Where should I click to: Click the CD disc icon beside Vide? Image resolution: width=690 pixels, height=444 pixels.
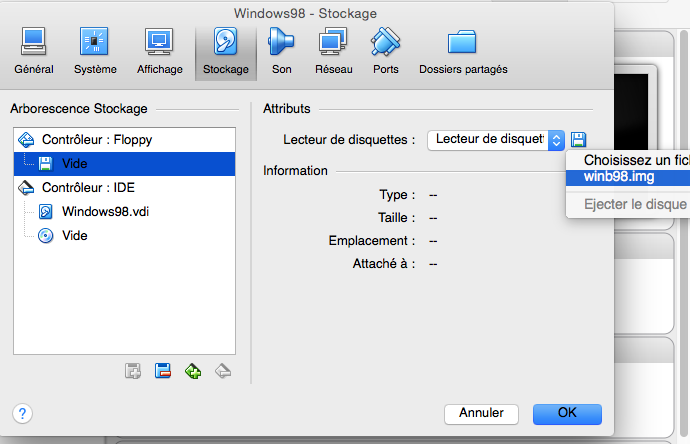(46, 236)
